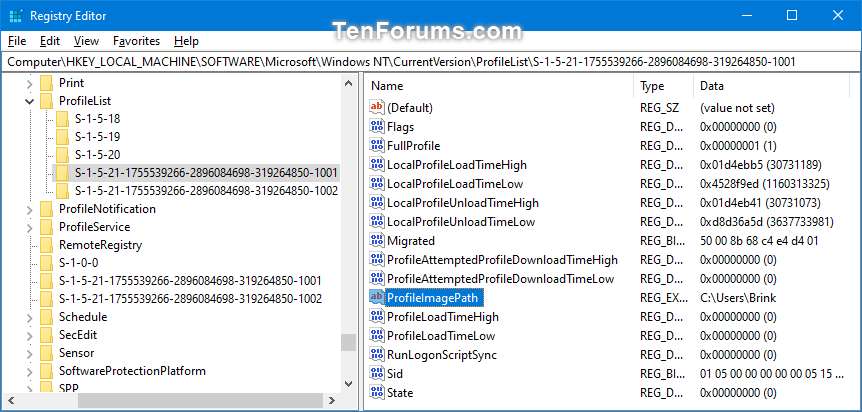Select the State value name
This screenshot has width=862, height=412.
tap(400, 393)
